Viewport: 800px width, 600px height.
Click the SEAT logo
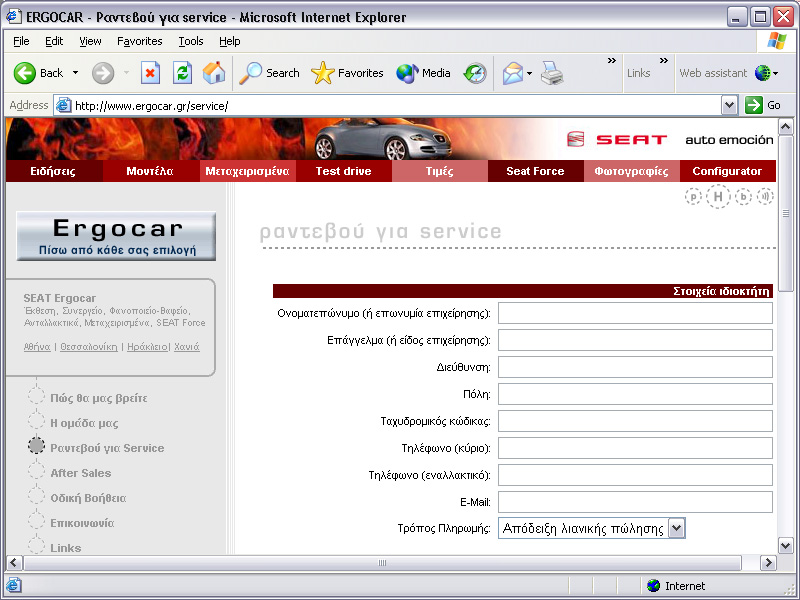pyautogui.click(x=617, y=139)
